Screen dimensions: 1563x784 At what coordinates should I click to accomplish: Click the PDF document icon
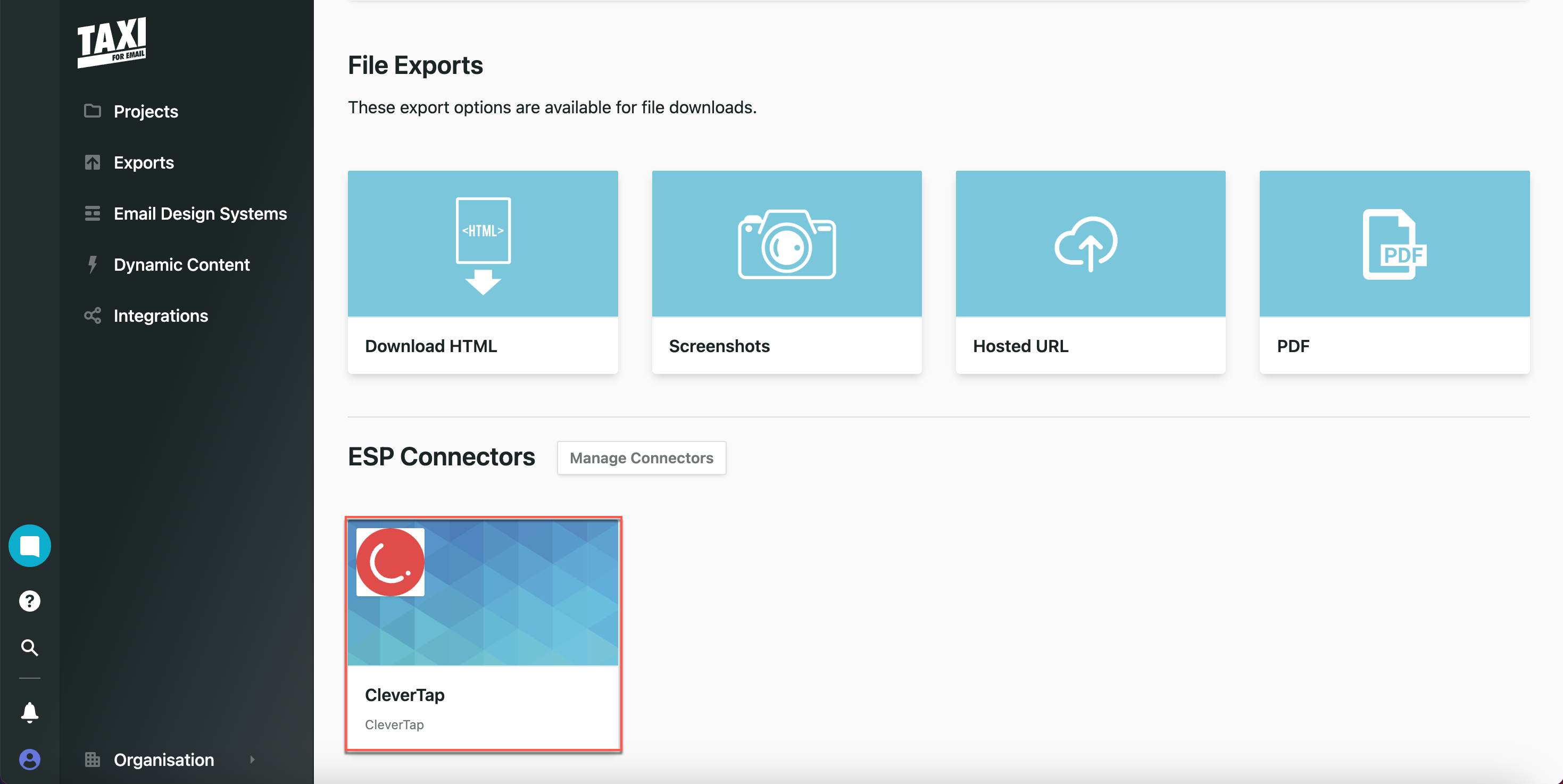[1394, 244]
